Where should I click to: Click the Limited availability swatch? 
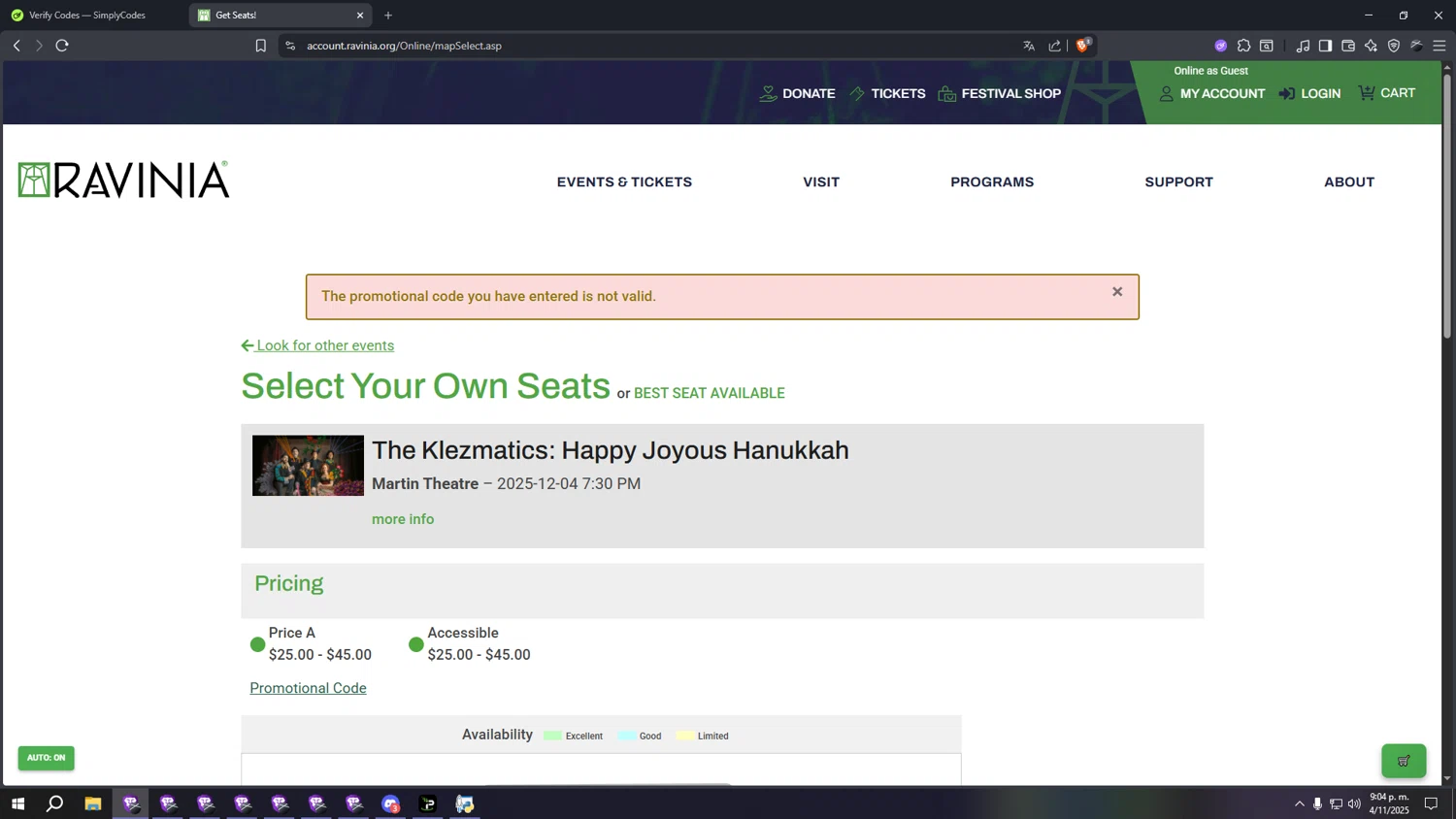685,736
